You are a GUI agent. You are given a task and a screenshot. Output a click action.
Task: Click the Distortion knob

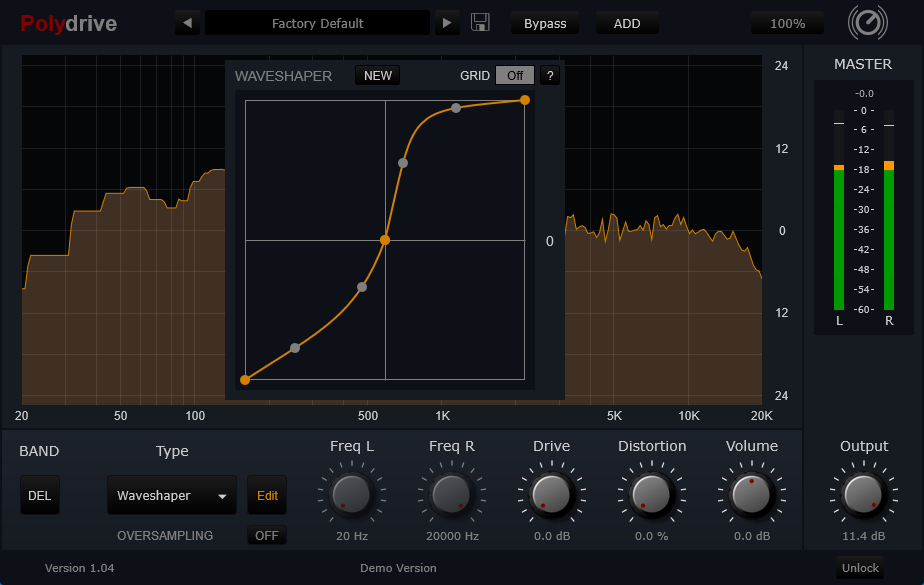pos(652,494)
